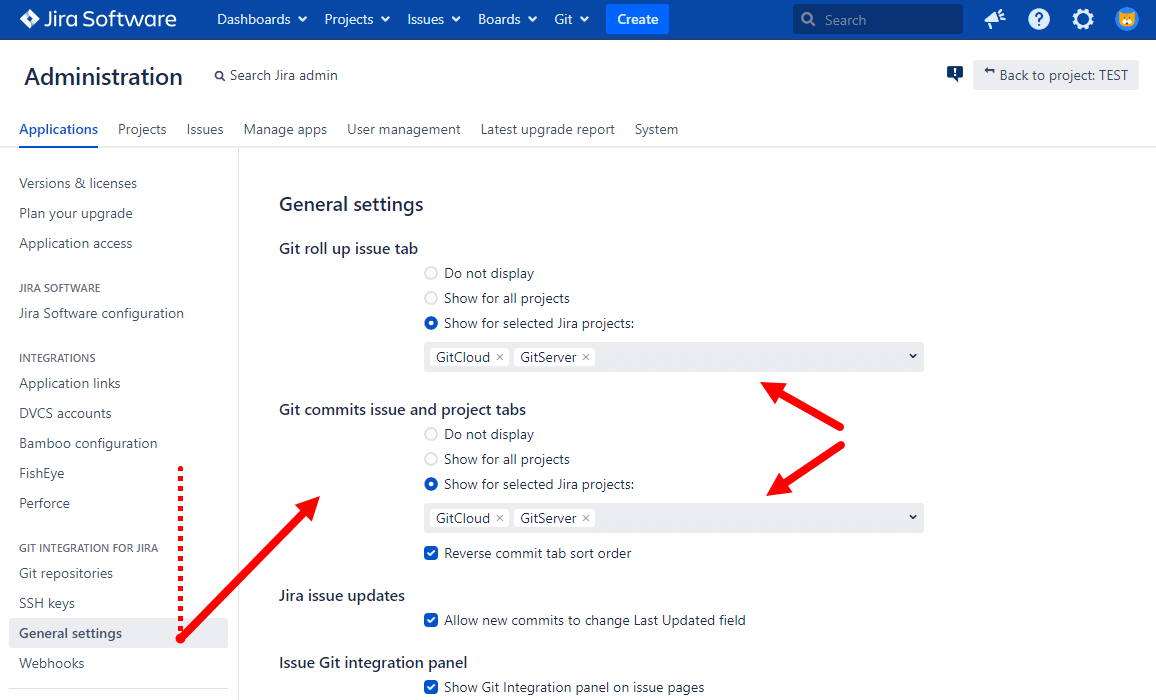Open Jira Software configuration
Screen dimensions: 1156x700
pyautogui.click(x=102, y=313)
